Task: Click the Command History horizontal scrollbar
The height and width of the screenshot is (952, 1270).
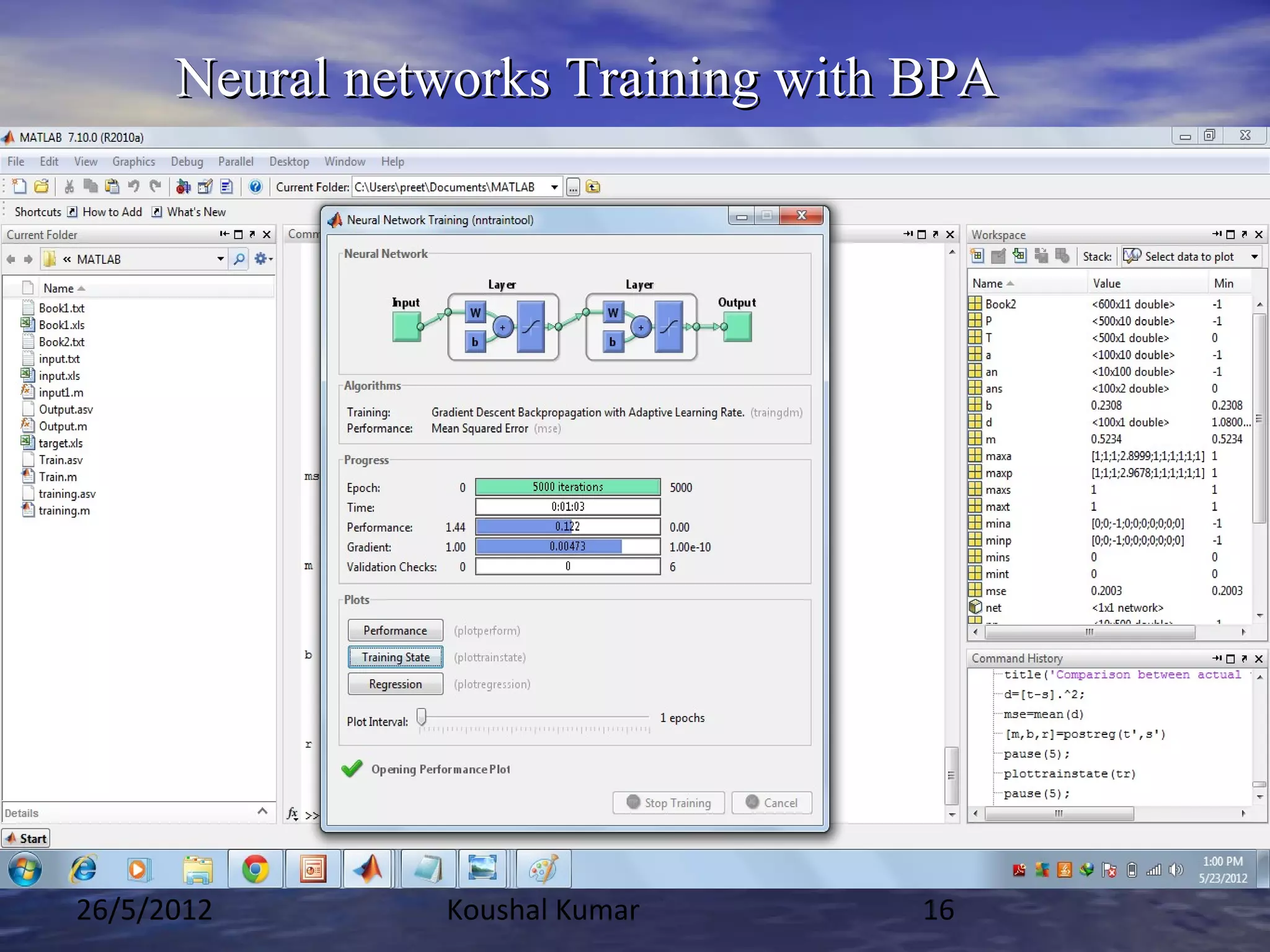Action: coord(1059,813)
